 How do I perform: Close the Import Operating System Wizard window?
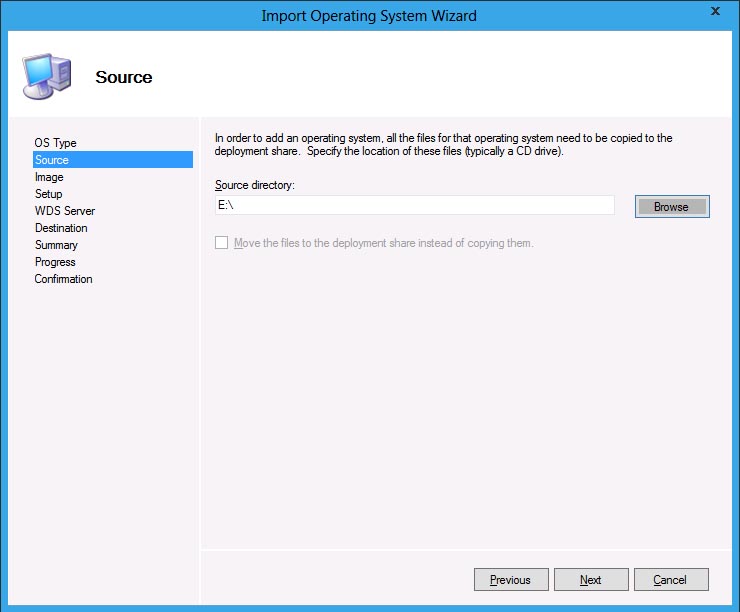pos(715,12)
